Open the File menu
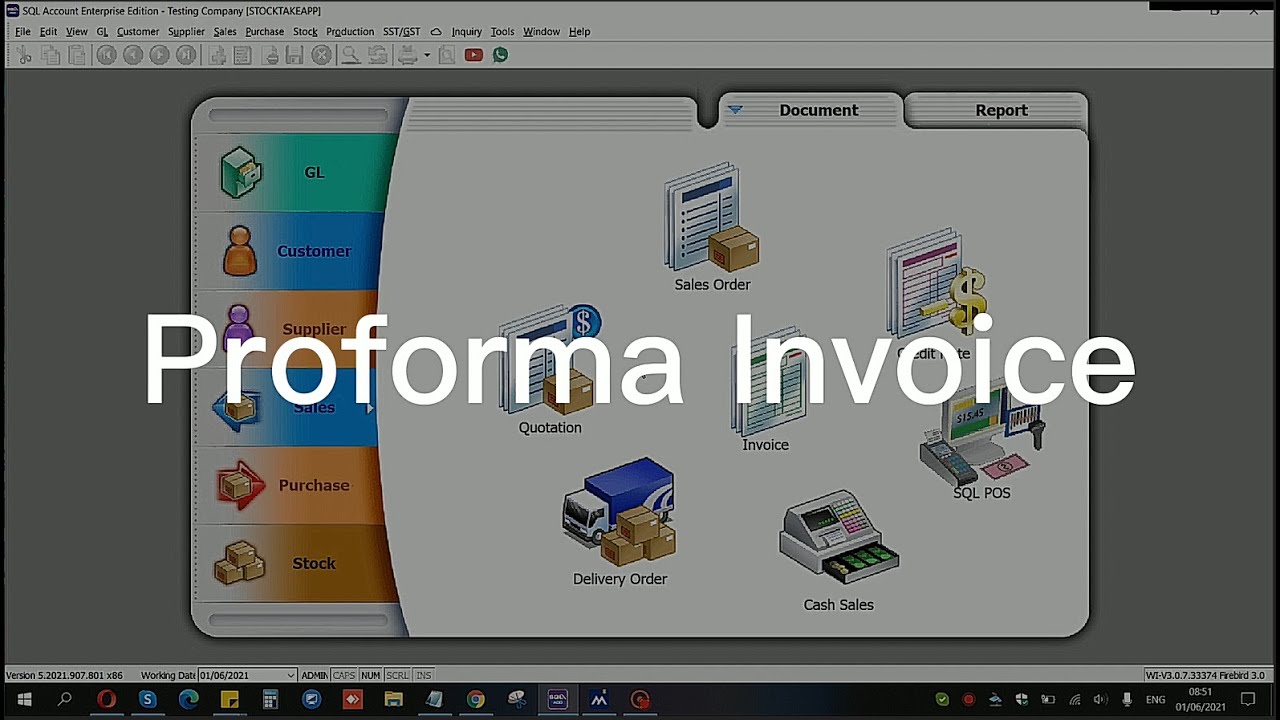Viewport: 1280px width, 720px height. click(23, 32)
